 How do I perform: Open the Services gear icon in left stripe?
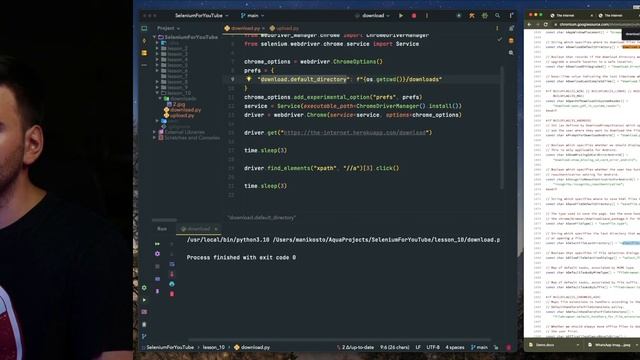144,288
